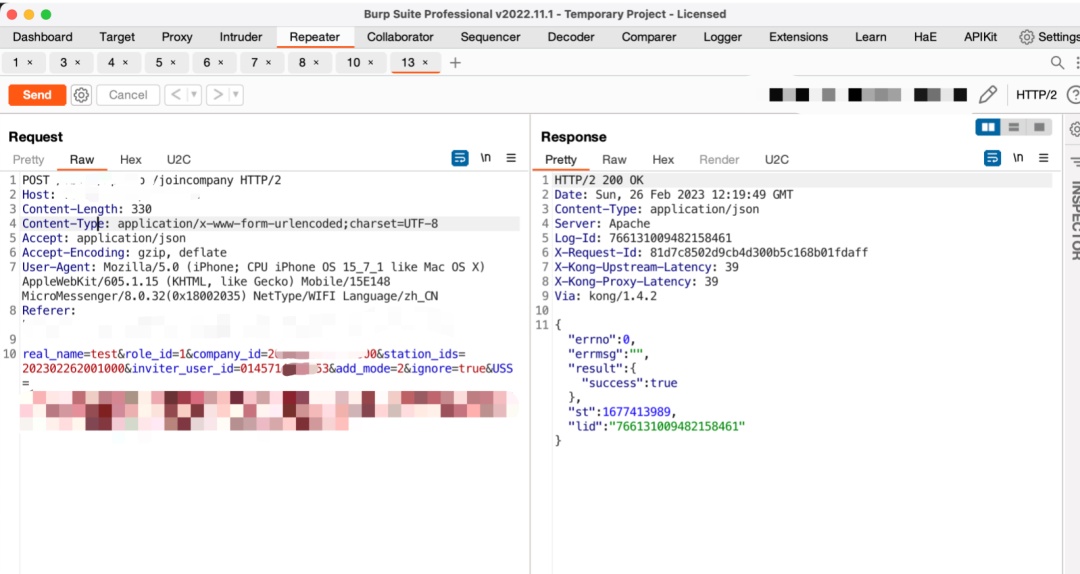The width and height of the screenshot is (1080, 574).
Task: Close Repeater tab 13
Action: click(425, 63)
